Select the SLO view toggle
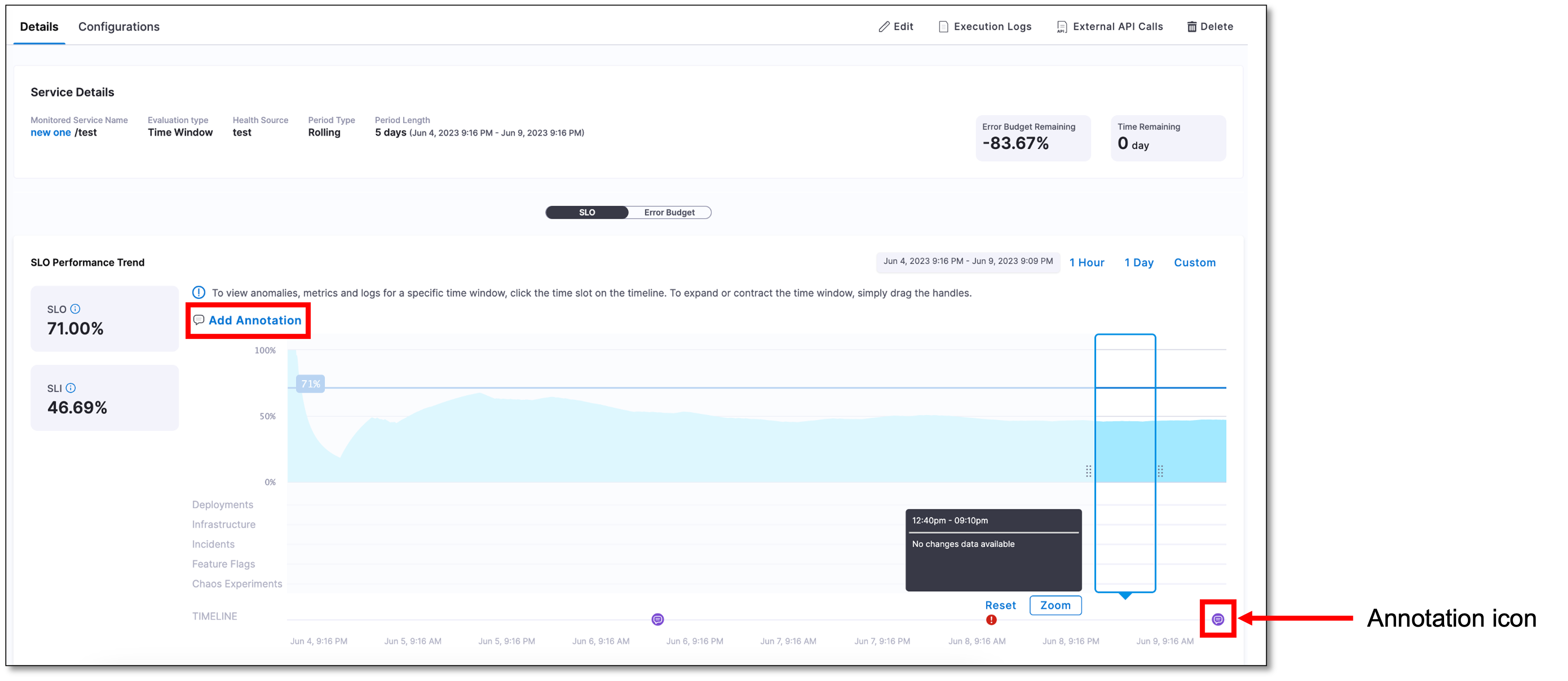The image size is (1568, 681). click(586, 212)
